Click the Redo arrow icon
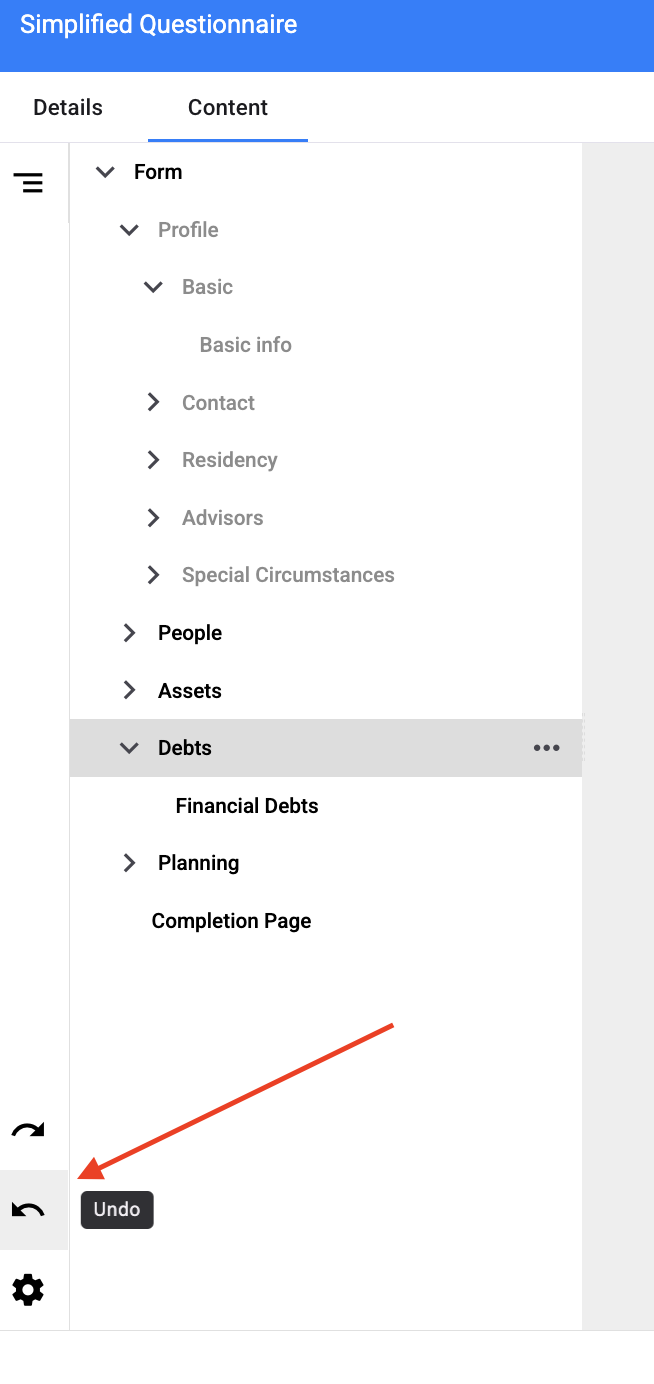 (x=28, y=1130)
